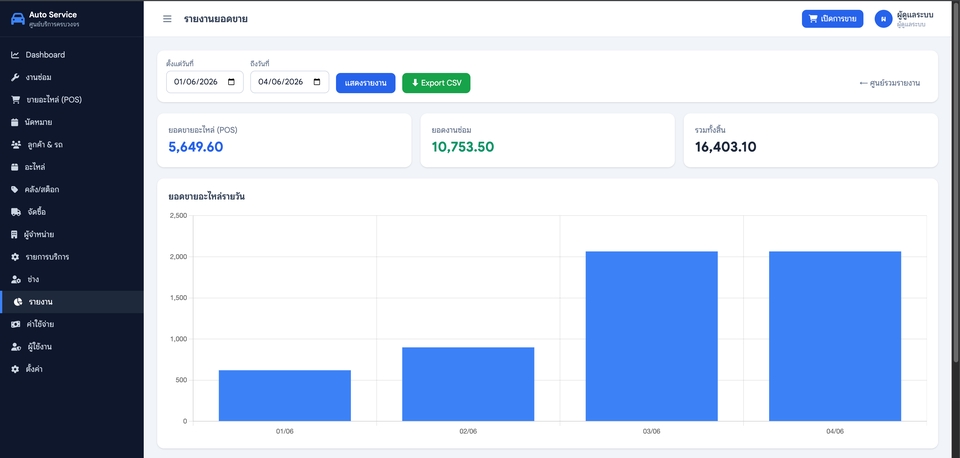Click the truck icon for จัดซื้อ
Viewport: 960px width, 458px height.
(16, 212)
